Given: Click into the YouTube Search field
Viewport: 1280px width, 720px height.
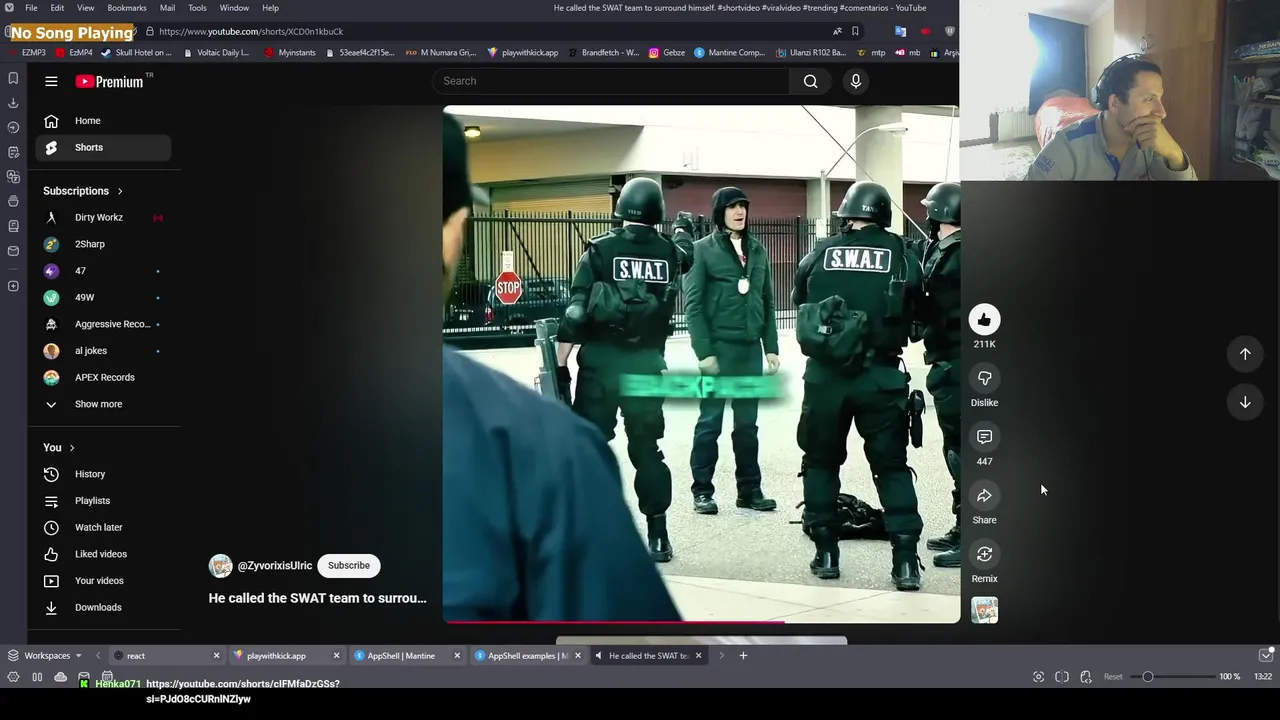Looking at the screenshot, I should click(x=612, y=81).
